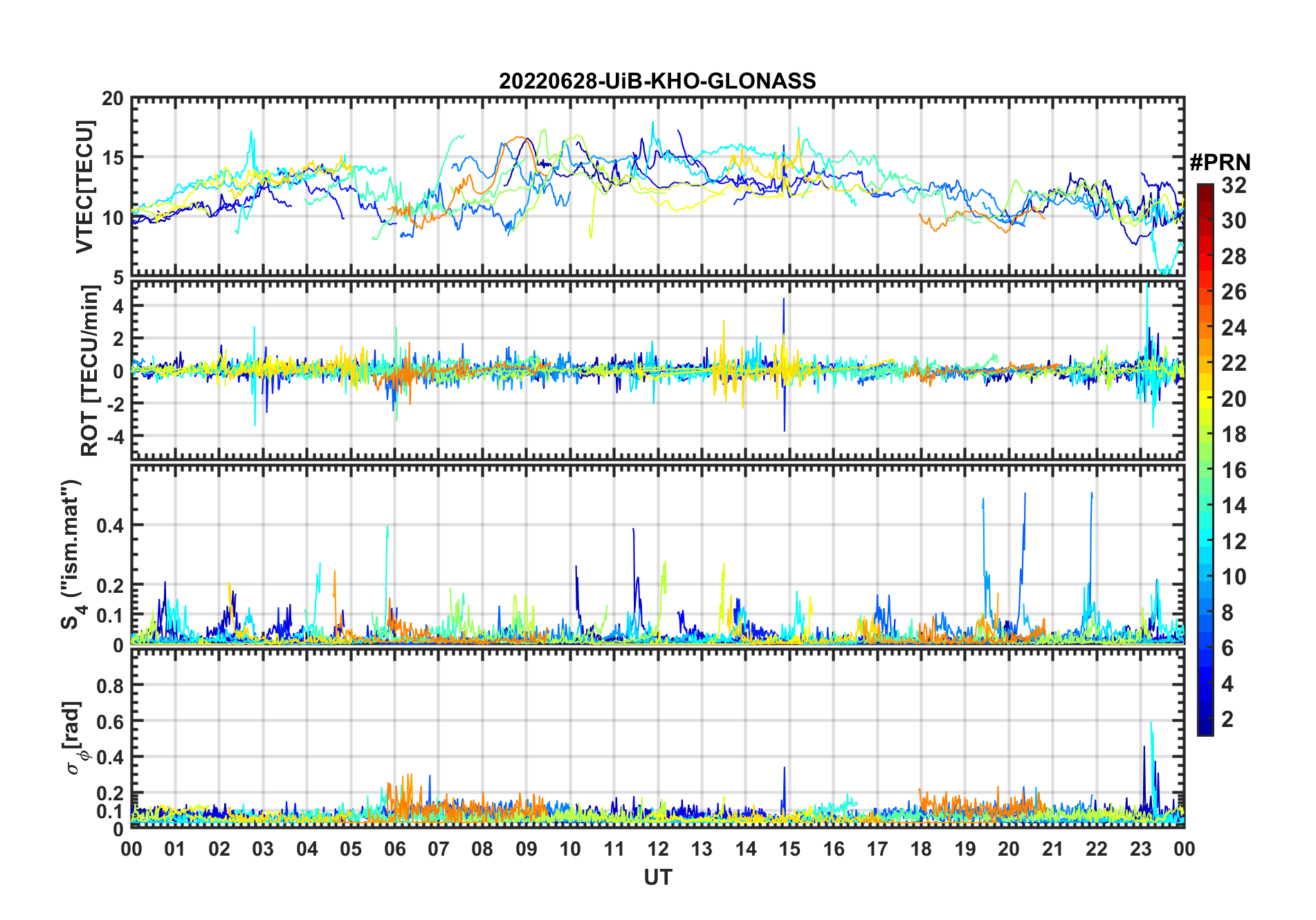Click colorbar tick value 2

click(1227, 719)
